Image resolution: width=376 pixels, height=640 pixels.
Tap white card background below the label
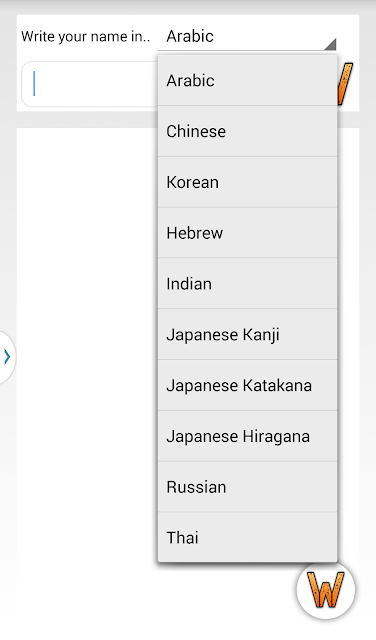[87, 54]
